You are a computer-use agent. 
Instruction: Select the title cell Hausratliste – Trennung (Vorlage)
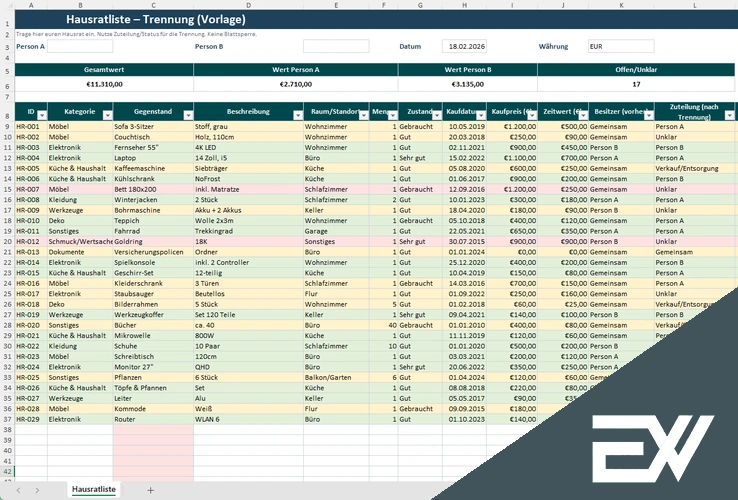156,20
